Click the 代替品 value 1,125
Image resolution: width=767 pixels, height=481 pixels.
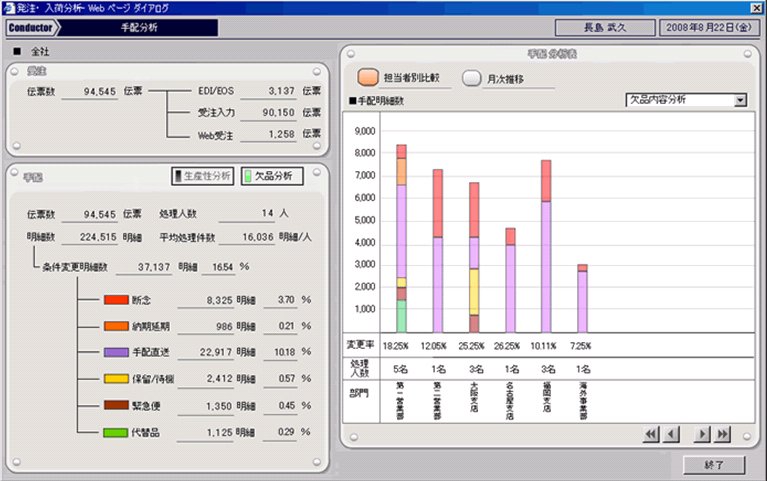point(219,433)
